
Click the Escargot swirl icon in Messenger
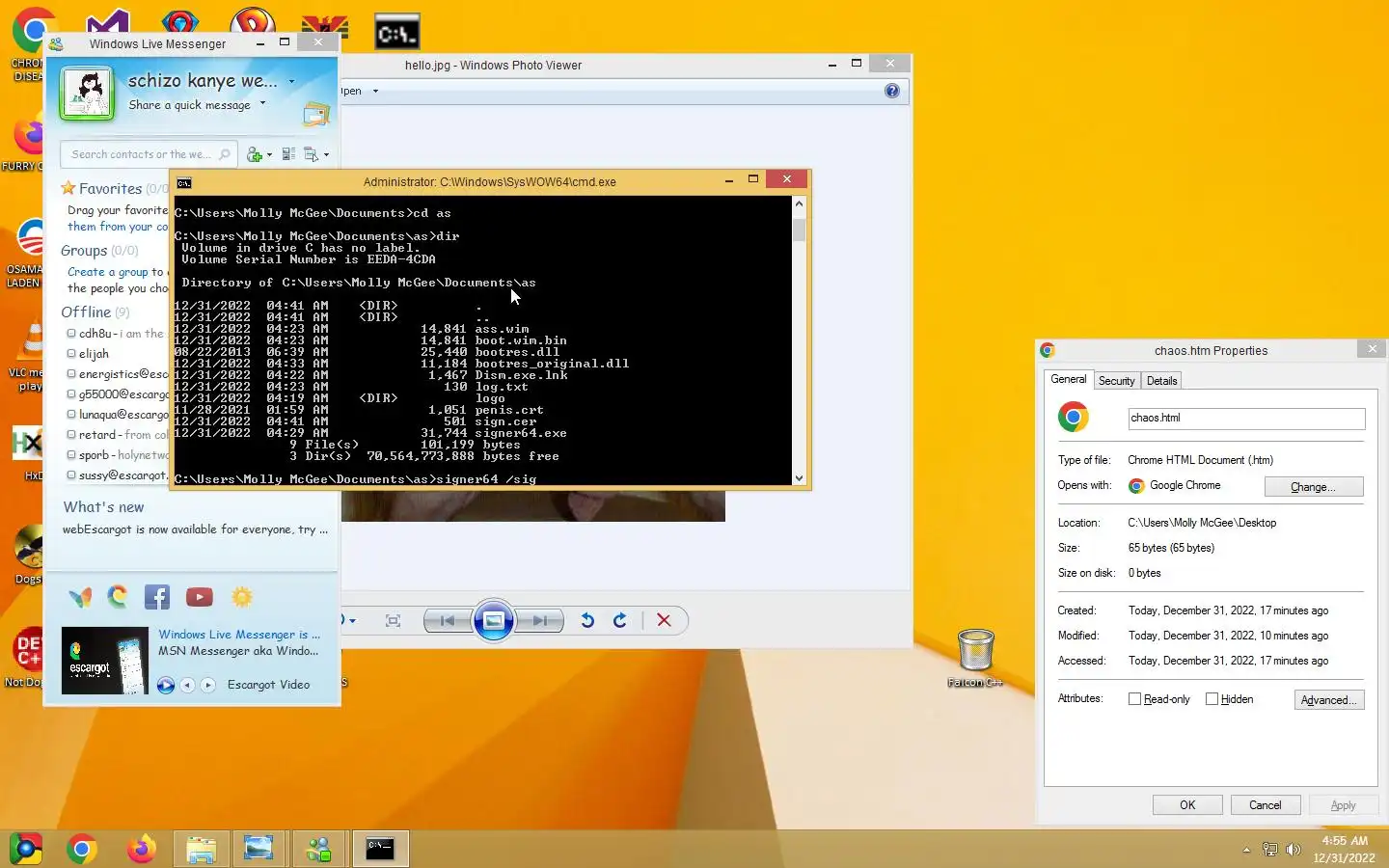click(118, 597)
